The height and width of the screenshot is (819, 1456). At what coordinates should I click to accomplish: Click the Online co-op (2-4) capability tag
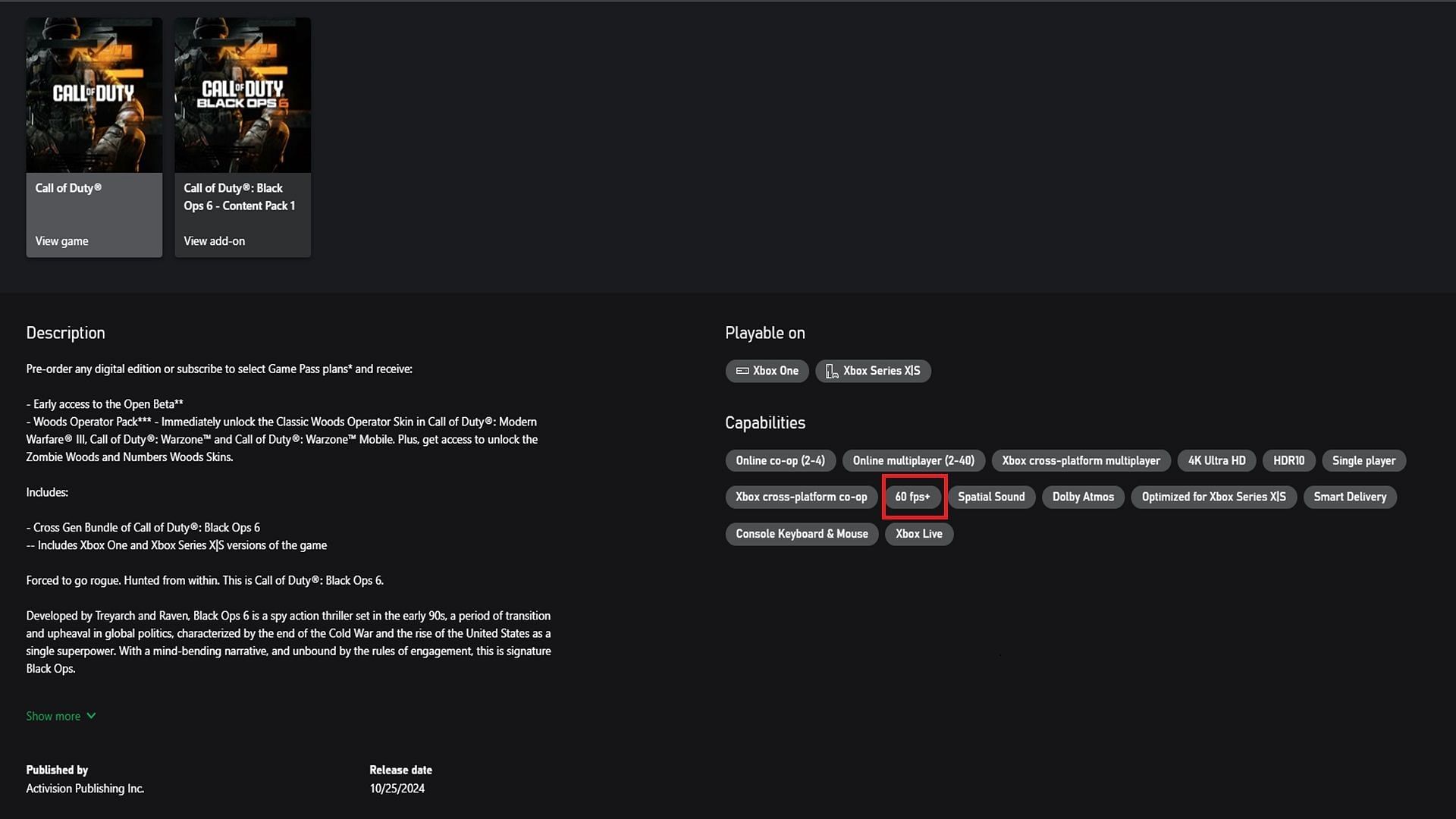[780, 460]
